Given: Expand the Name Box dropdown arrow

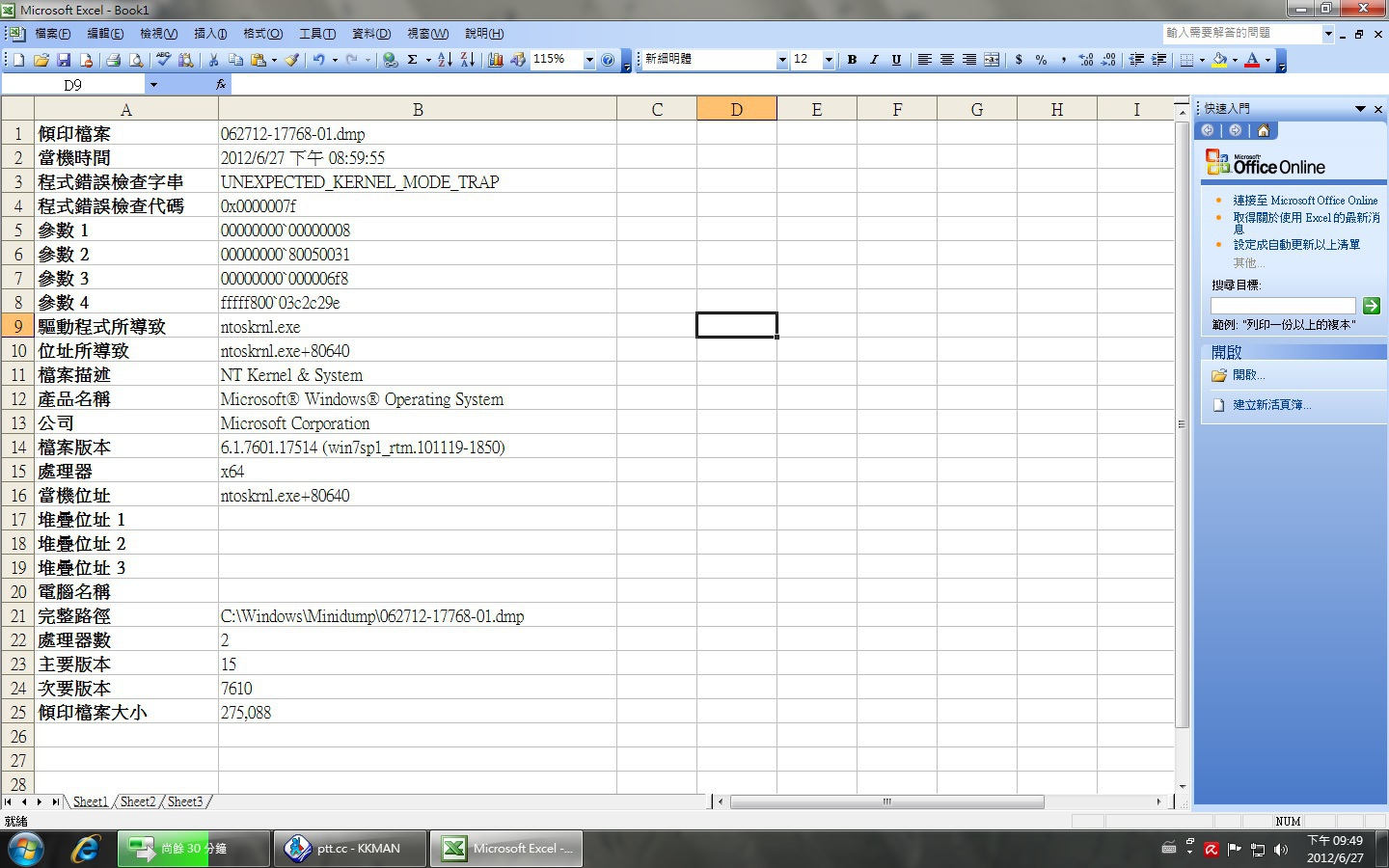Looking at the screenshot, I should pyautogui.click(x=152, y=85).
